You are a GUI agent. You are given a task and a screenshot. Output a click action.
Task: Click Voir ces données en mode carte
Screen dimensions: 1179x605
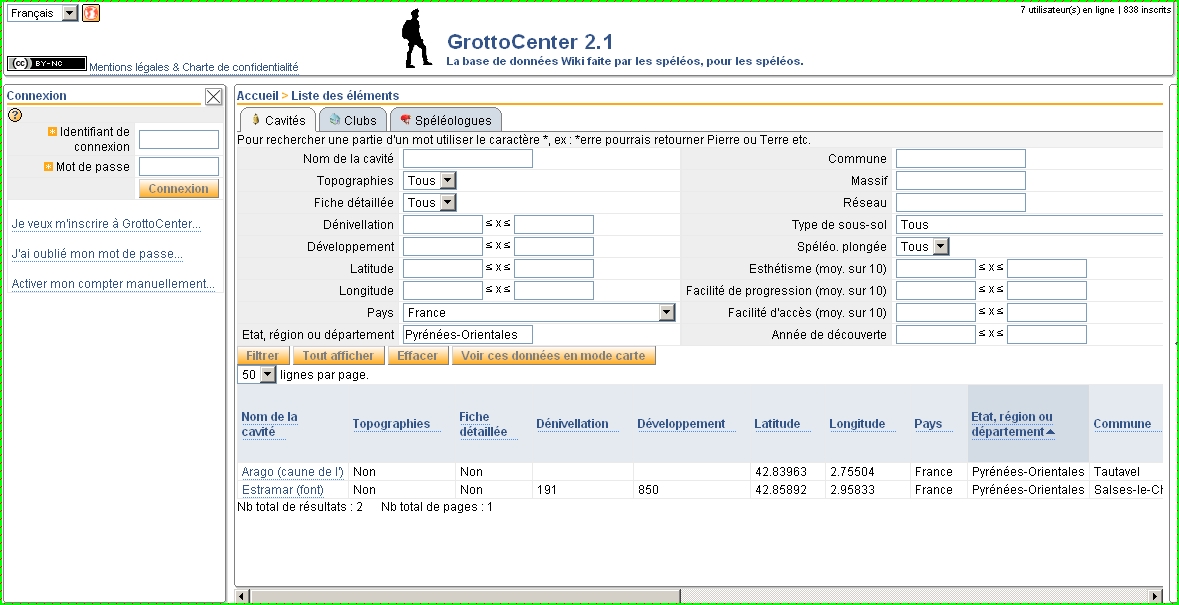(553, 355)
